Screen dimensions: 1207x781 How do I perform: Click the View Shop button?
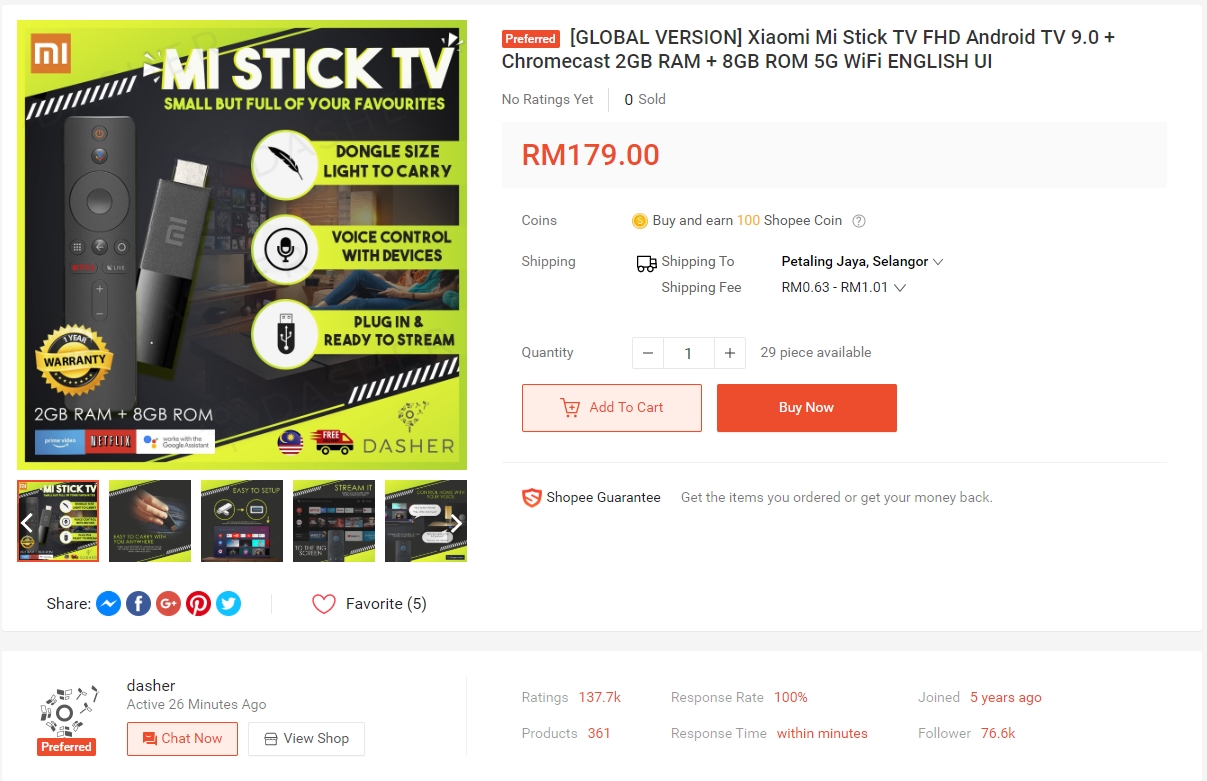[x=306, y=739]
